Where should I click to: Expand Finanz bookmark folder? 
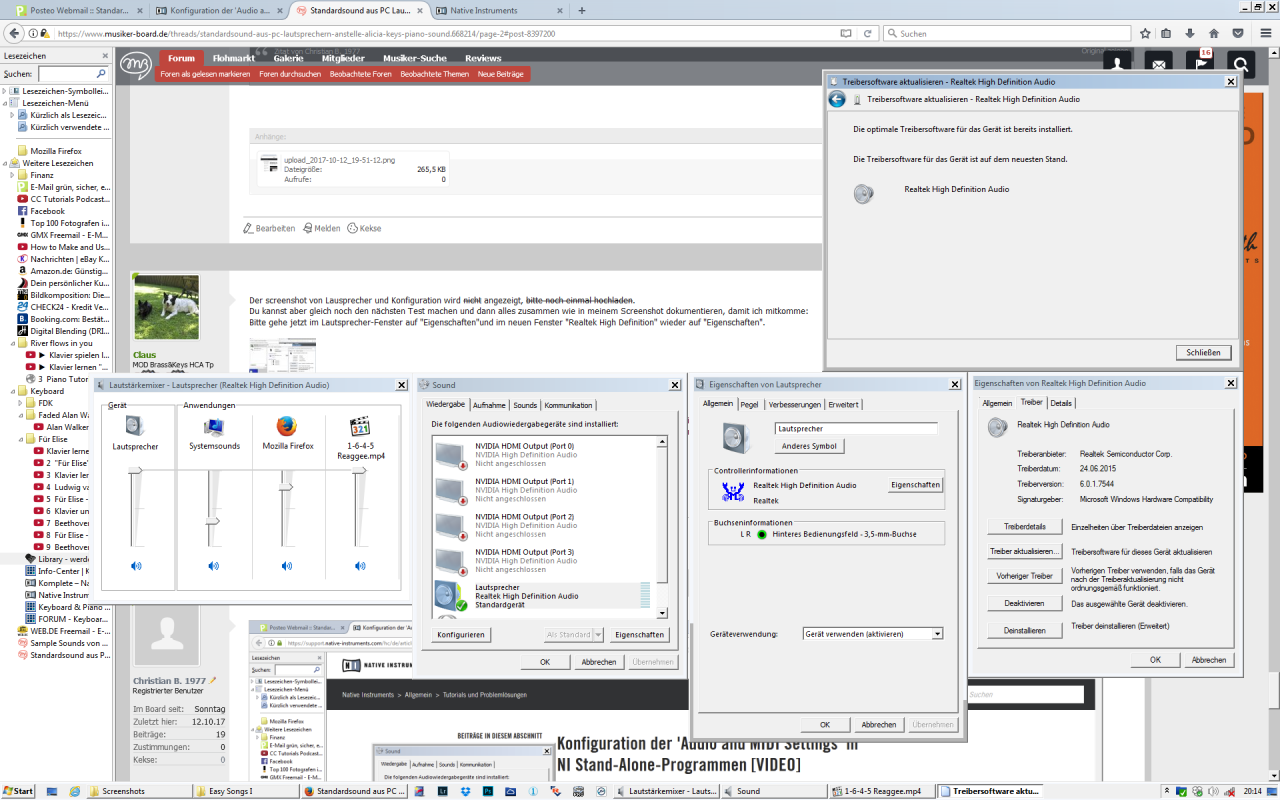tap(12, 175)
